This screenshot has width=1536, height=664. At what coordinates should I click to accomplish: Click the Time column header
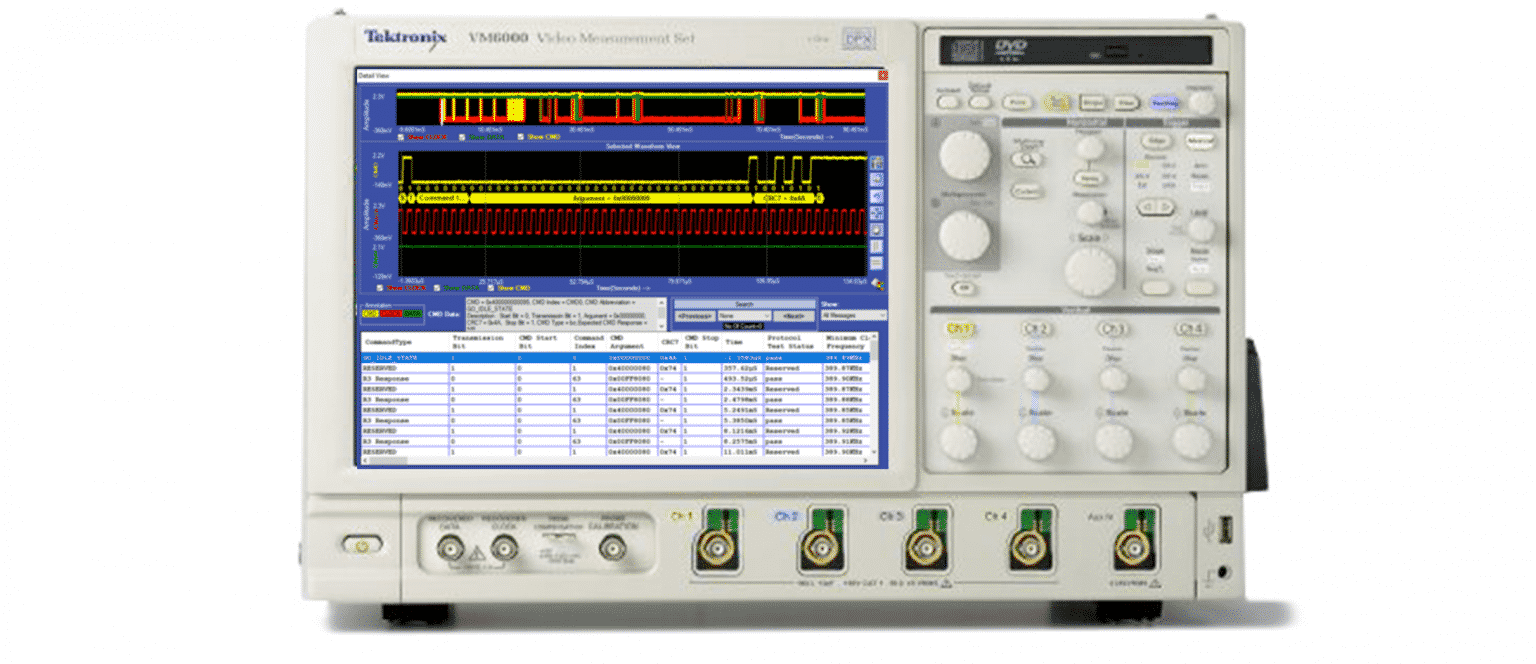[741, 342]
